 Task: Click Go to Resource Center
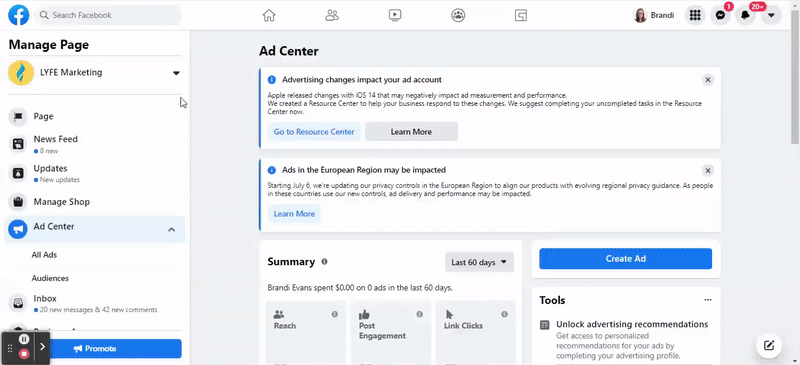tap(314, 132)
